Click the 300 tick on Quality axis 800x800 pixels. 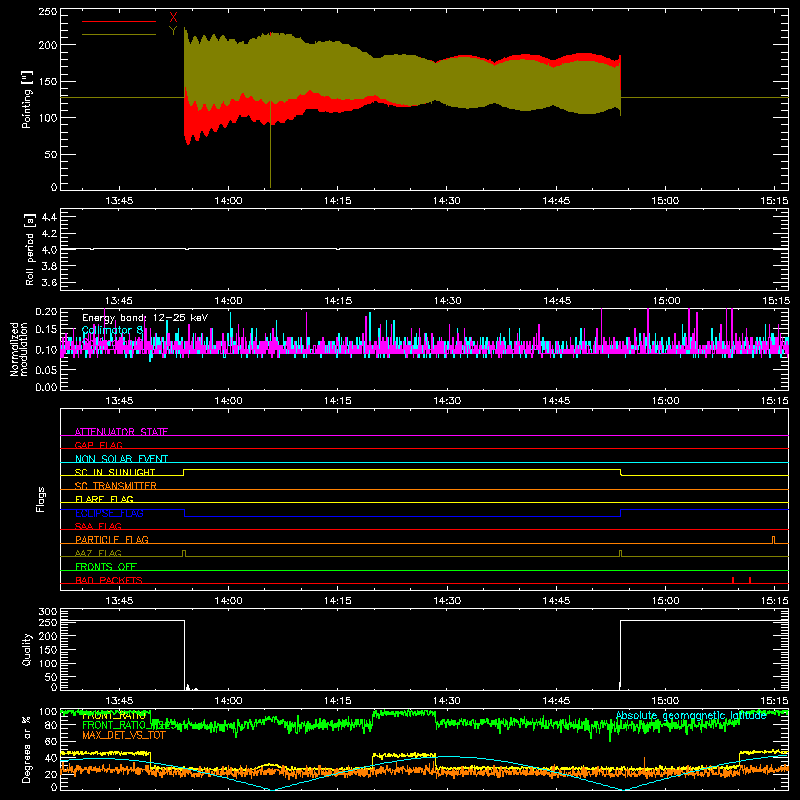(x=48, y=612)
